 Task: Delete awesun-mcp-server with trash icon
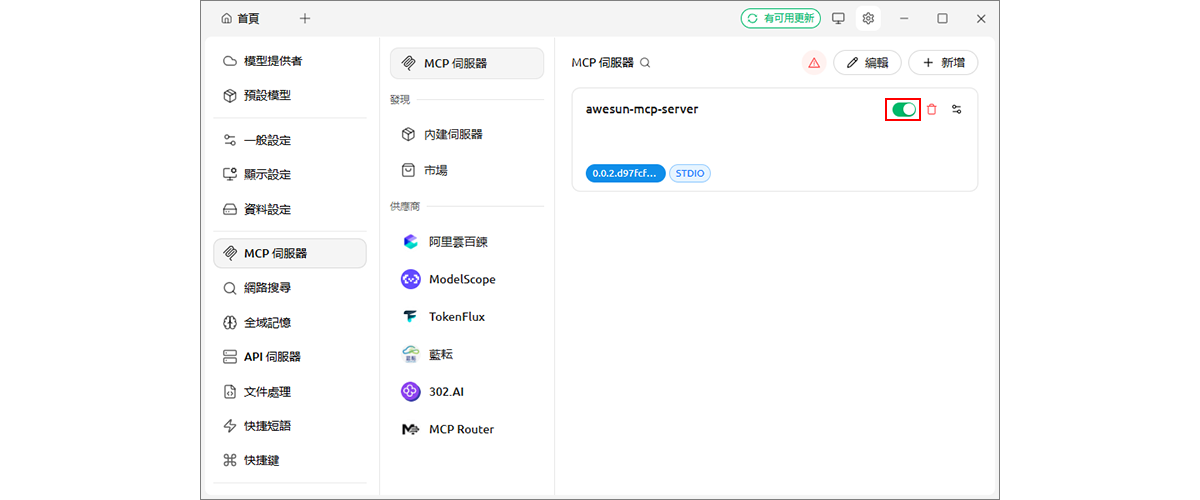click(x=932, y=109)
